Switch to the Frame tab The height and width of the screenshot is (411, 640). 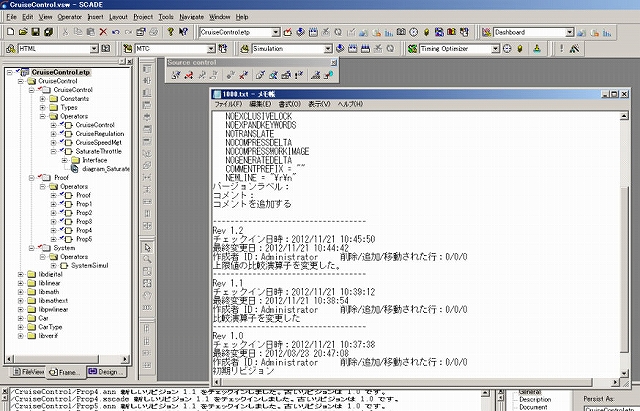click(x=65, y=372)
